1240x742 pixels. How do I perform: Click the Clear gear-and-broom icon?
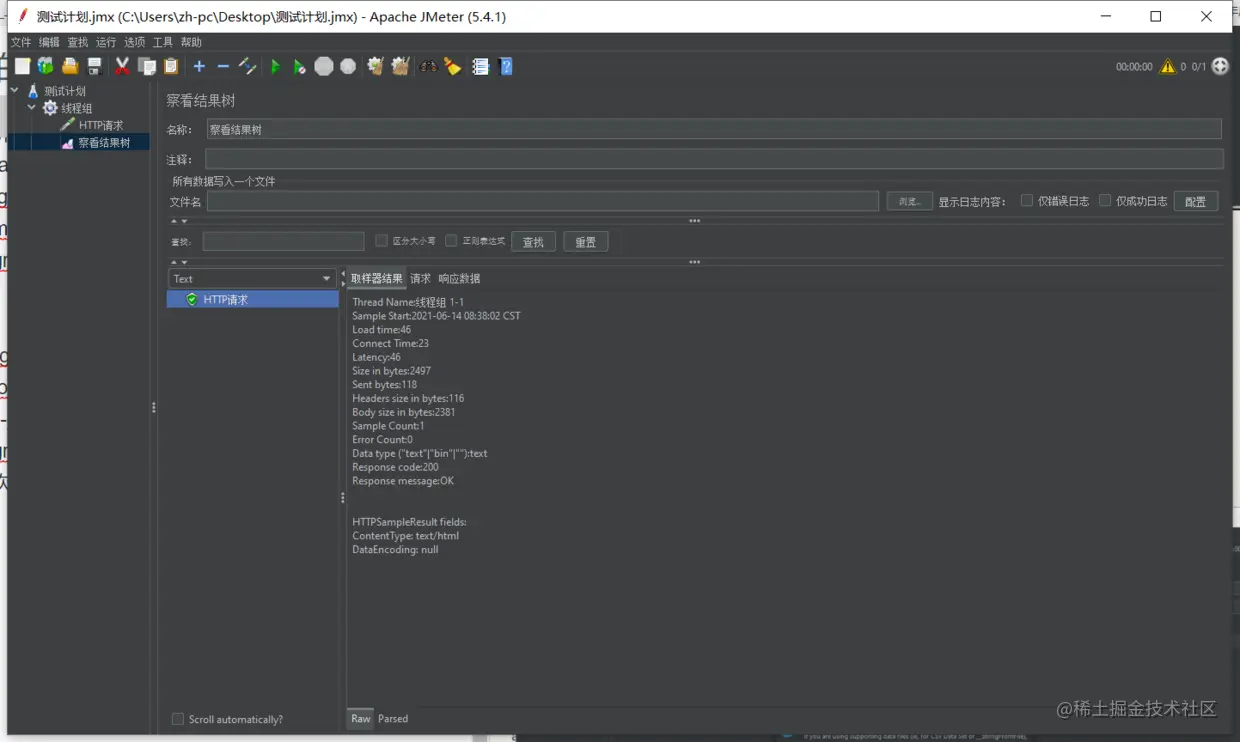click(376, 66)
